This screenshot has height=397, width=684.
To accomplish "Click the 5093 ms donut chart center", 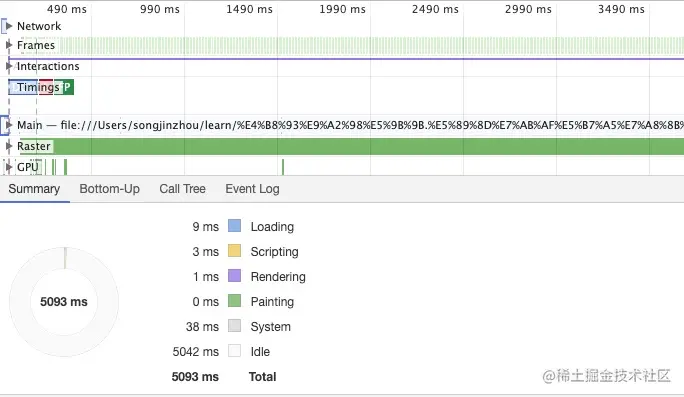I will [64, 302].
